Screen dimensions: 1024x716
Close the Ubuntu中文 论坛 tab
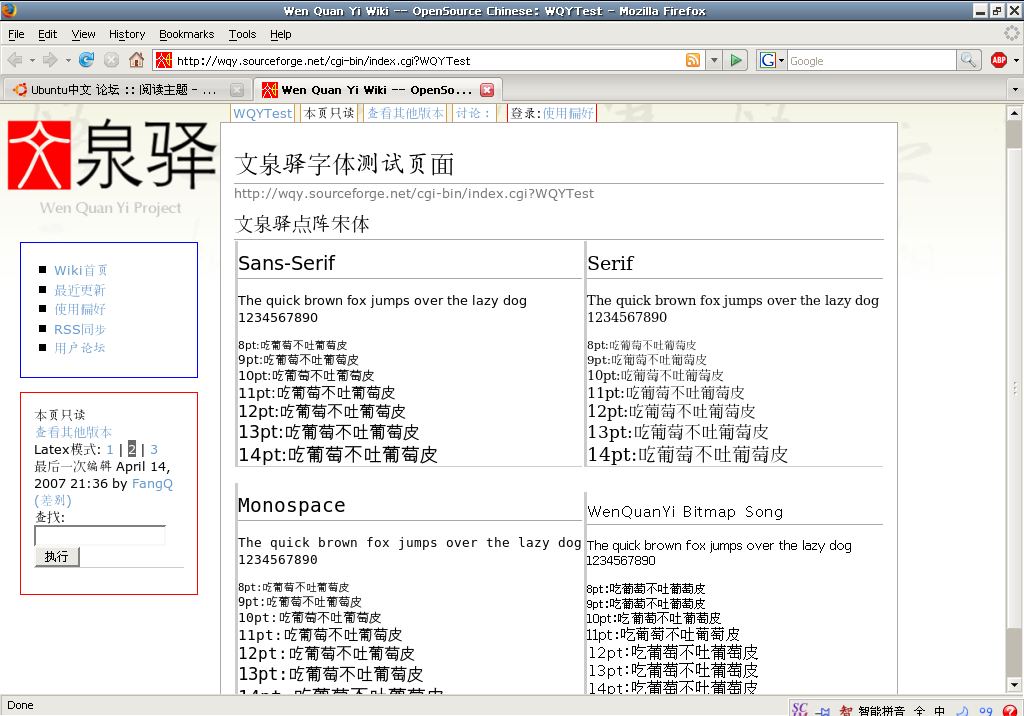237,90
